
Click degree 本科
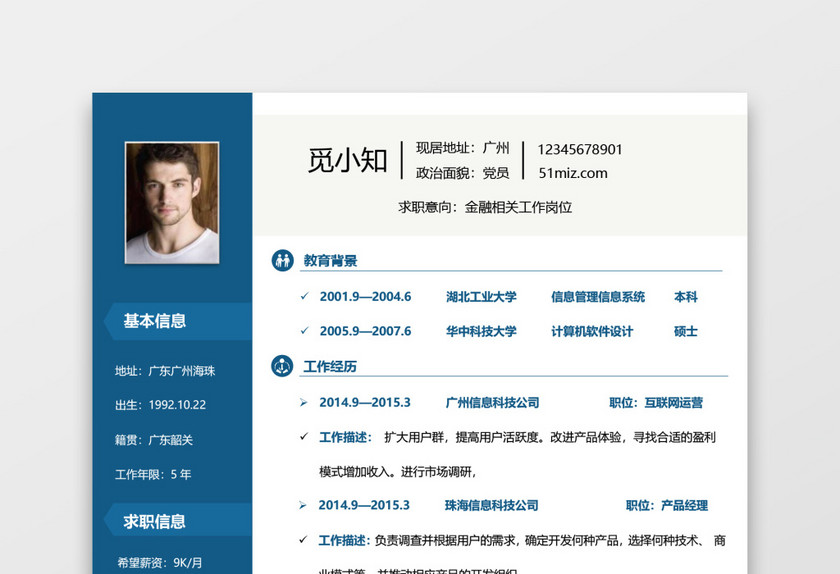(x=686, y=297)
